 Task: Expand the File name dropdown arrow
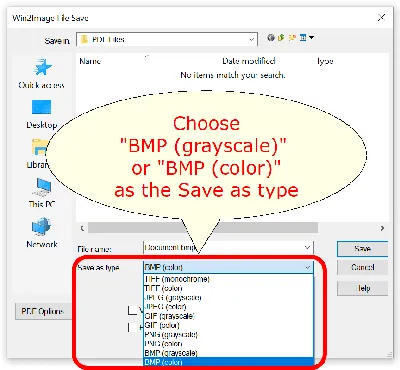307,248
